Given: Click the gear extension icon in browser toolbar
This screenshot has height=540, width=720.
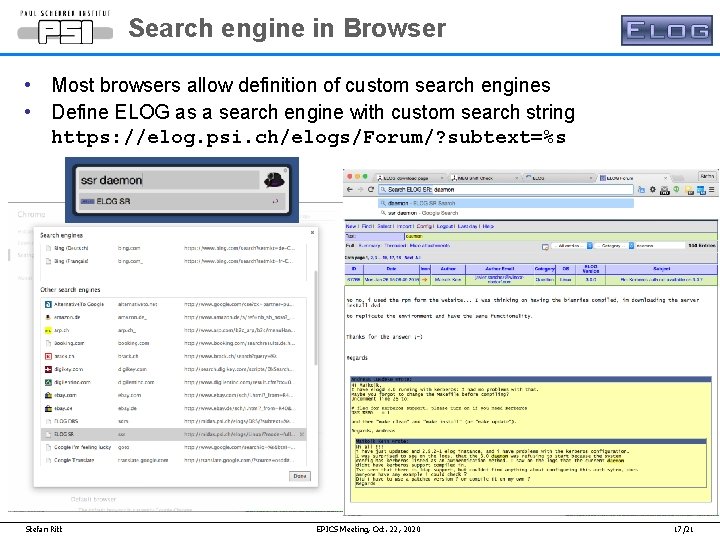Looking at the screenshot, I should coord(652,189).
